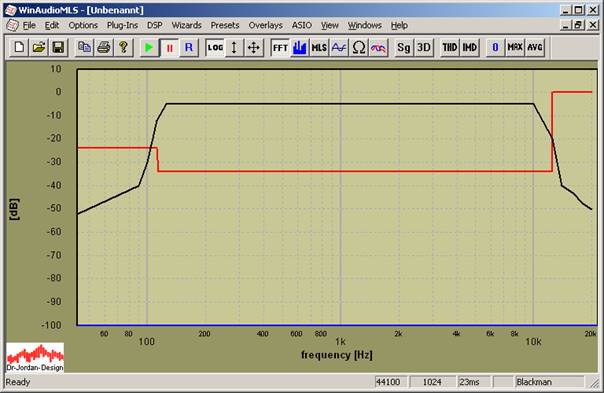Pause measurement with the red pause icon

(169, 48)
